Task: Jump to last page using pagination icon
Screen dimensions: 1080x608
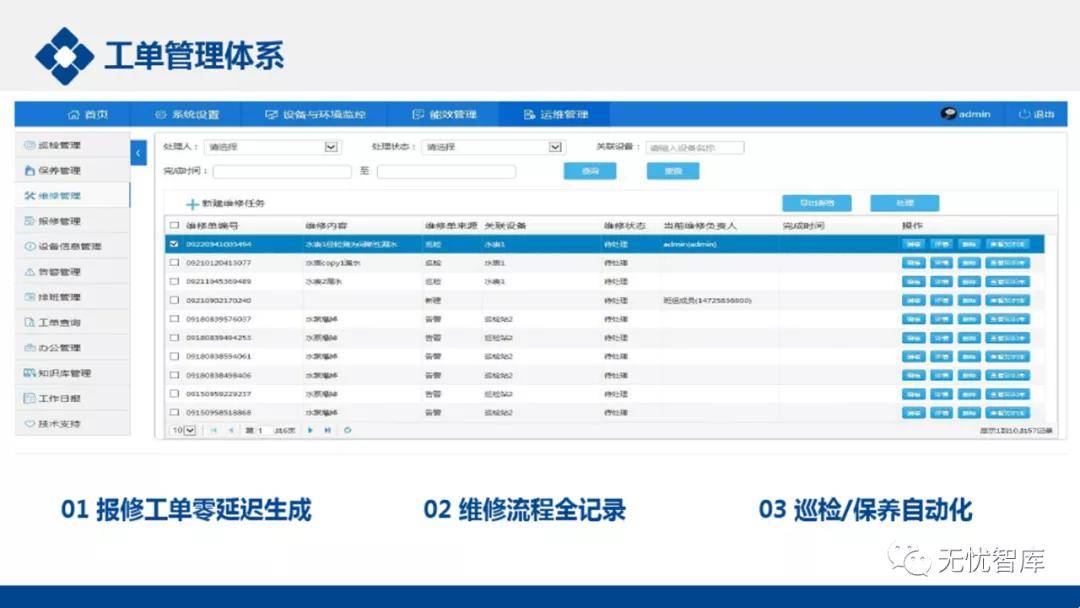Action: click(328, 430)
